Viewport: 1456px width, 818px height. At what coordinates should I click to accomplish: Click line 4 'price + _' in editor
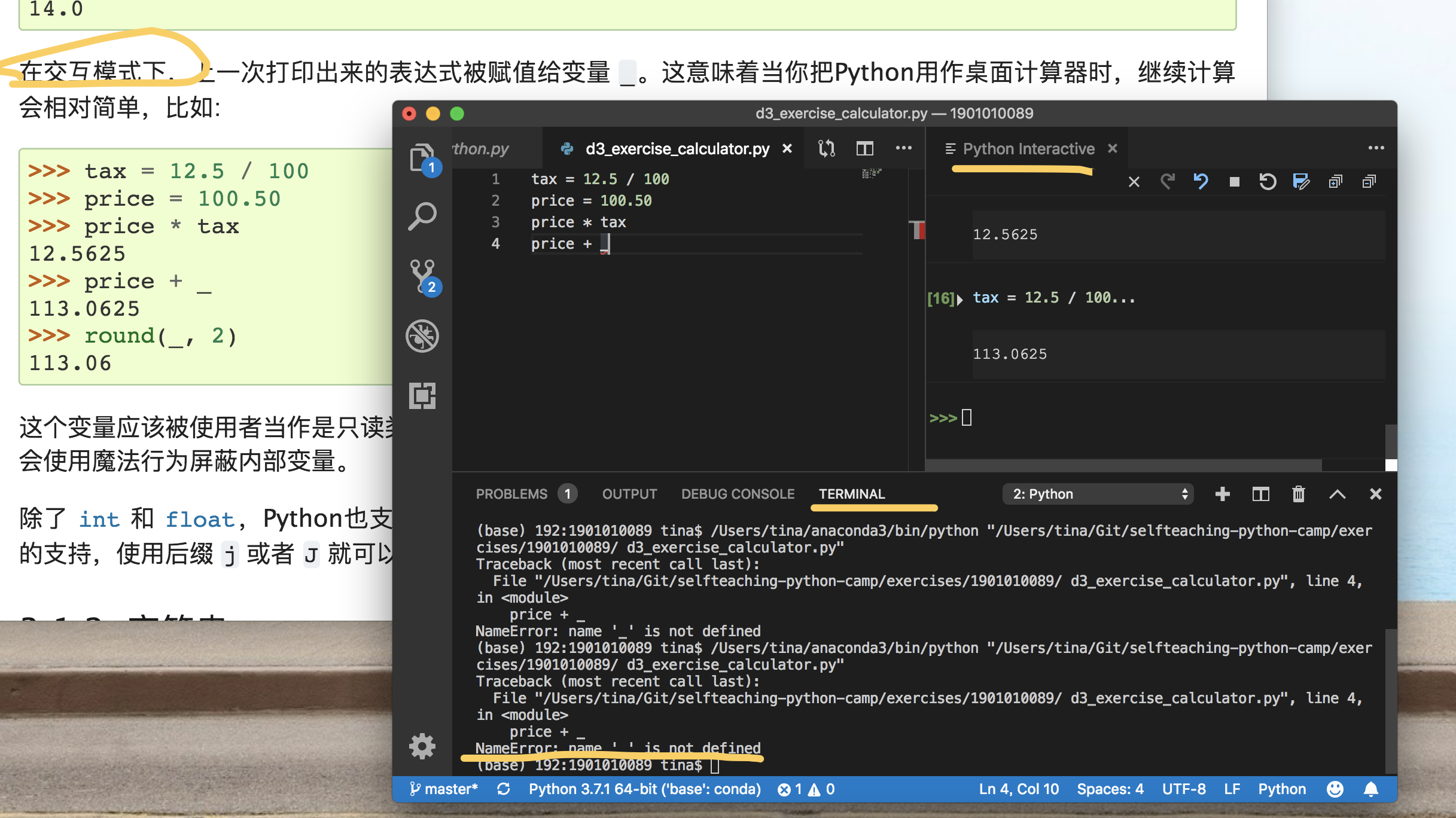click(571, 243)
